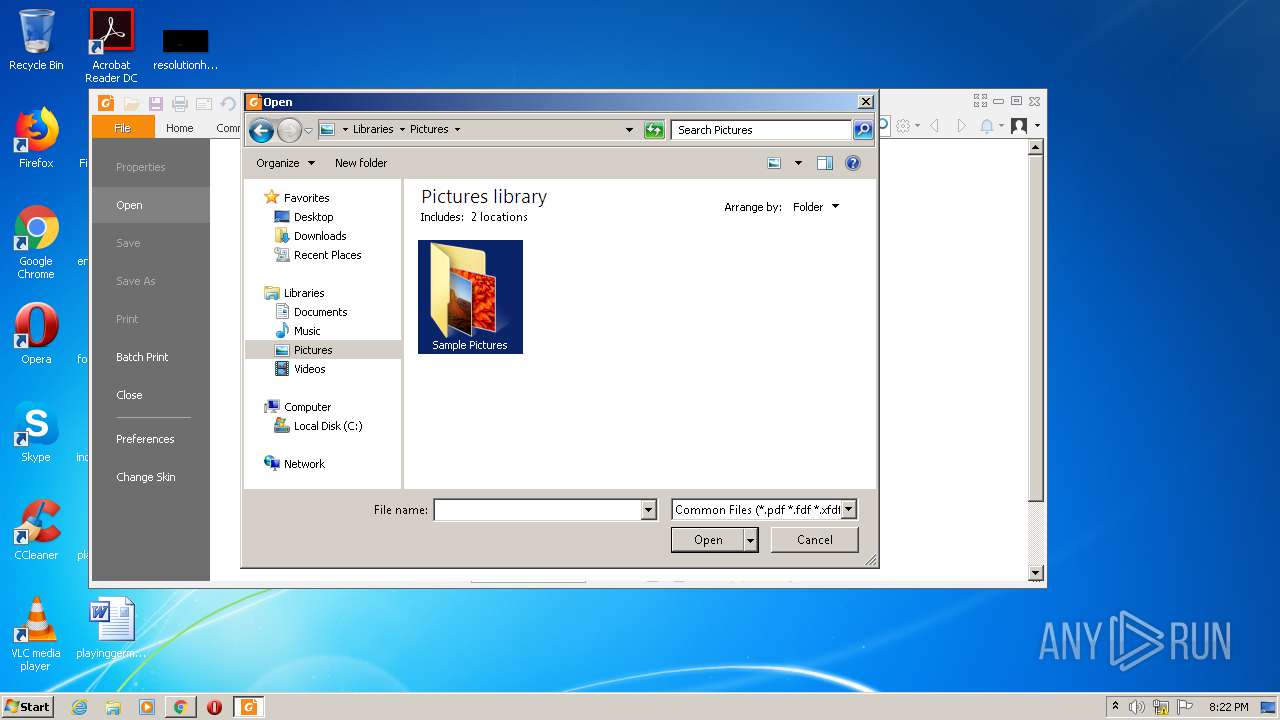
Task: Expand Open button split arrow
Action: coord(751,540)
